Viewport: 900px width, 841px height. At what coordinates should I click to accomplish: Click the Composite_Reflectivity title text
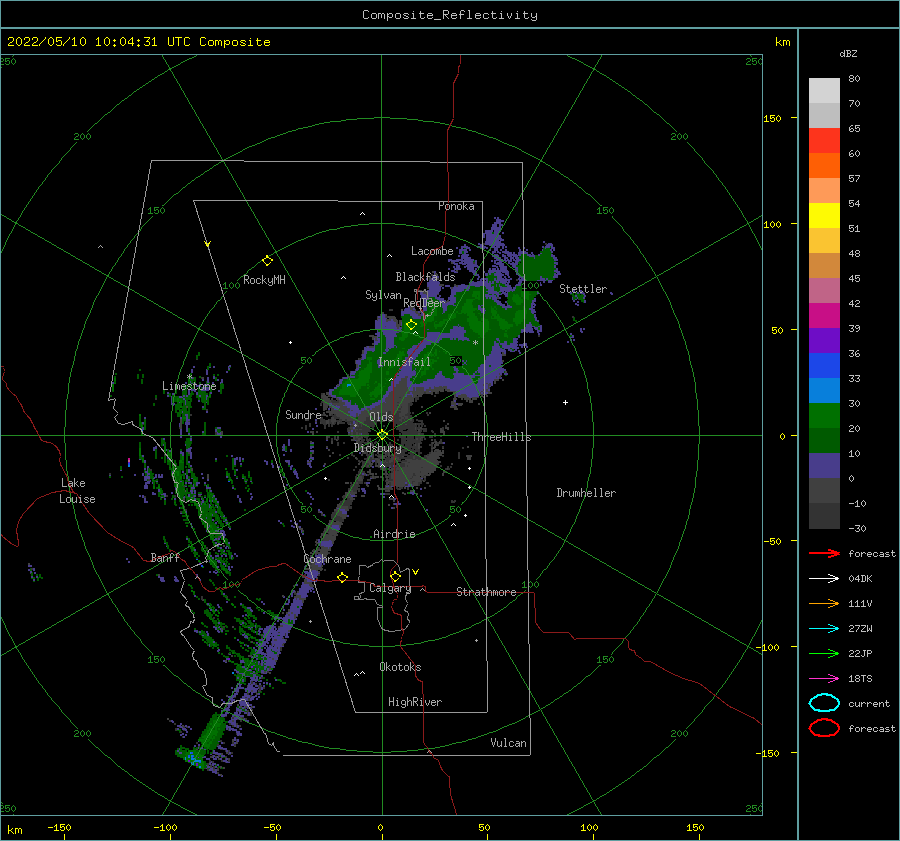[x=450, y=15]
